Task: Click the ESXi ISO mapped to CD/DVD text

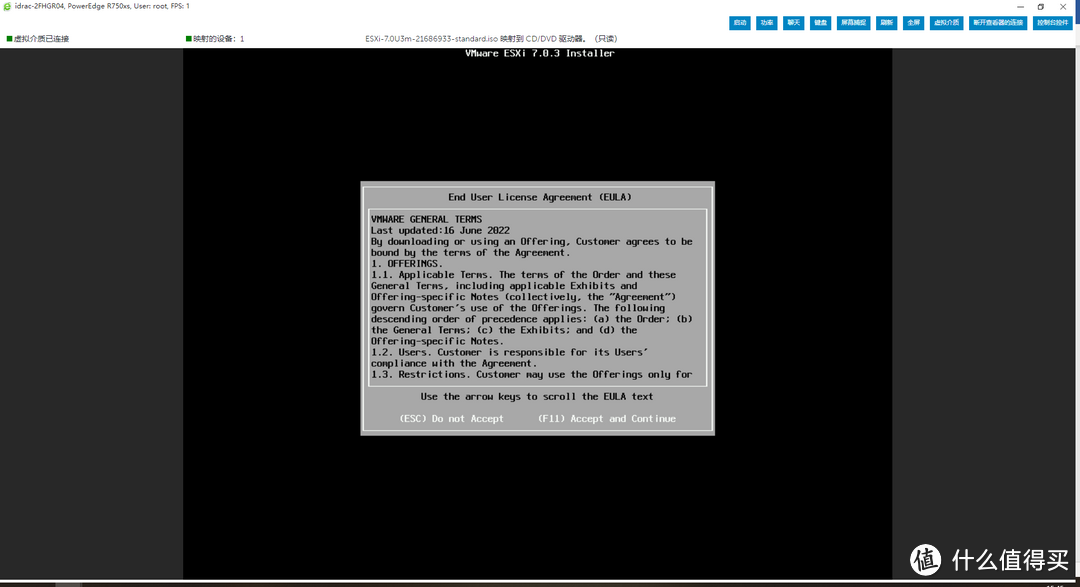Action: [x=491, y=39]
